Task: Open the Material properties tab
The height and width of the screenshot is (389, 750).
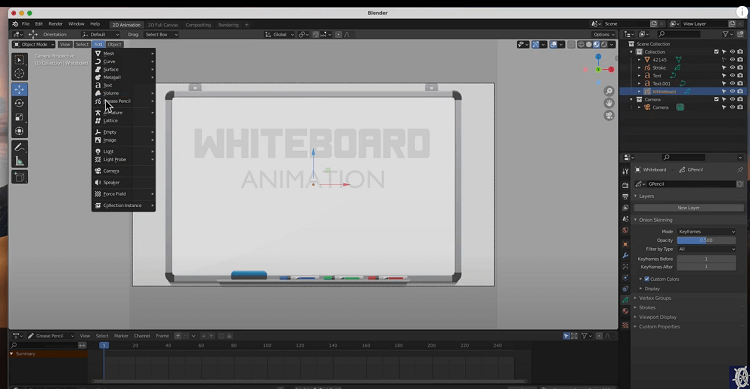Action: click(x=625, y=311)
